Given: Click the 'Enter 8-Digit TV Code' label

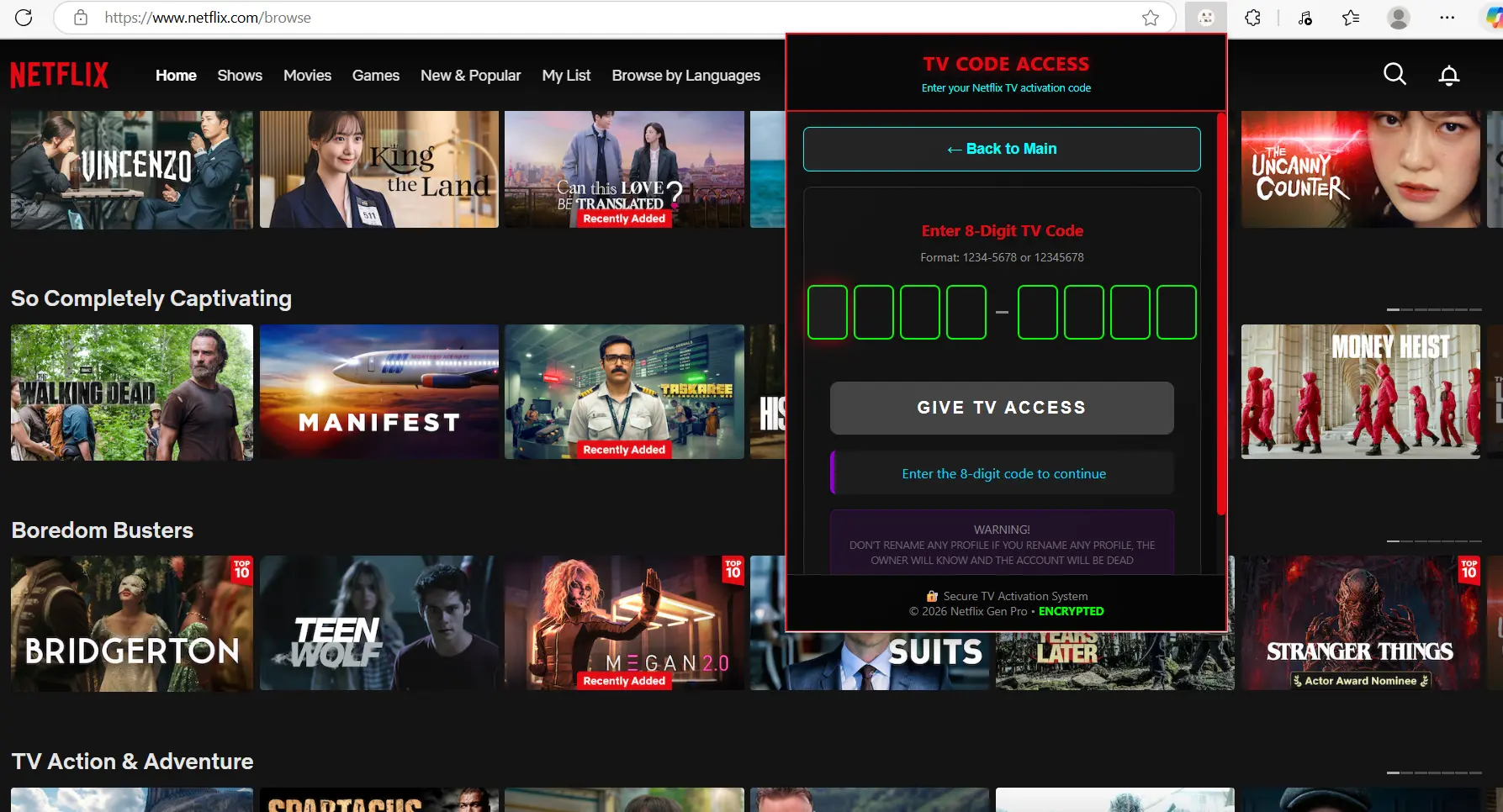Looking at the screenshot, I should (1002, 231).
